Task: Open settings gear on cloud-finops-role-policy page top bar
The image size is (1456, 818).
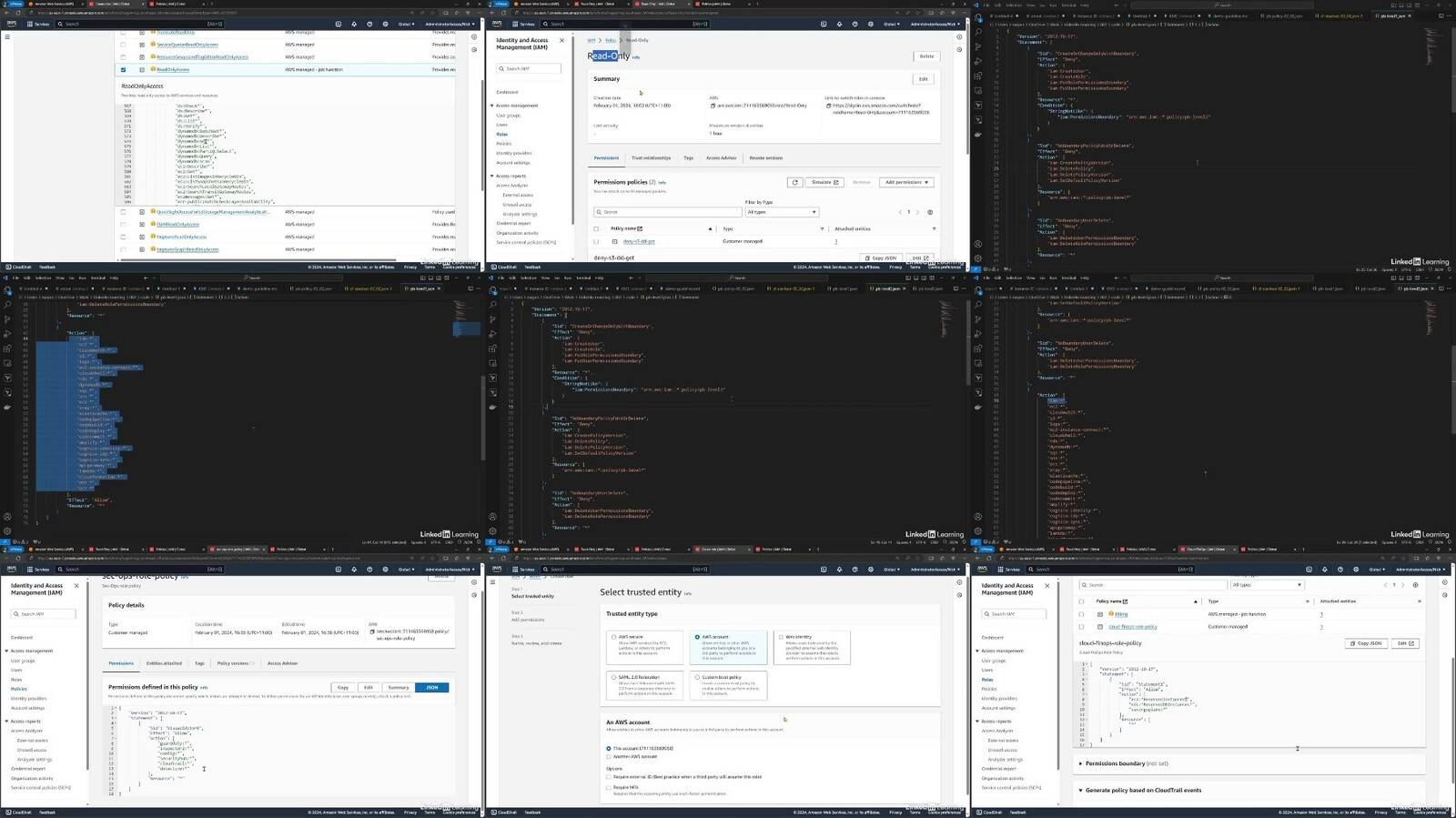Action: tap(1356, 570)
